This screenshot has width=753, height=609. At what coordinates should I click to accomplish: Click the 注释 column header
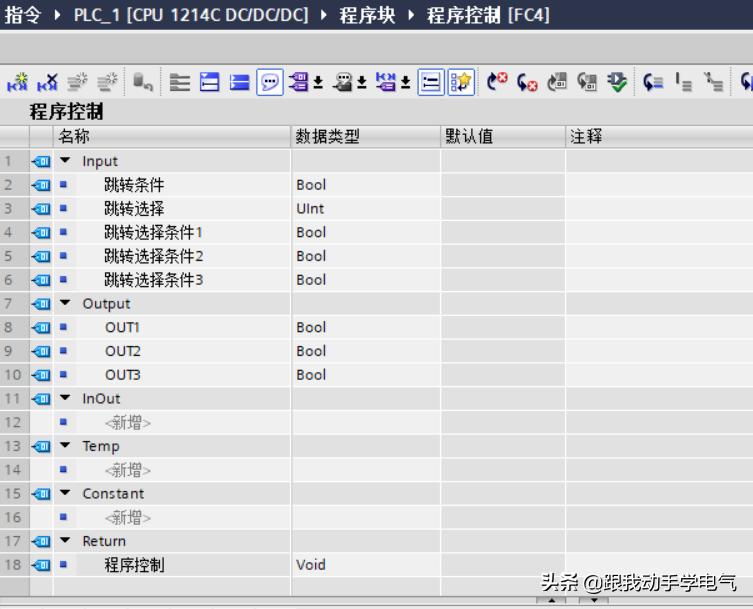659,136
